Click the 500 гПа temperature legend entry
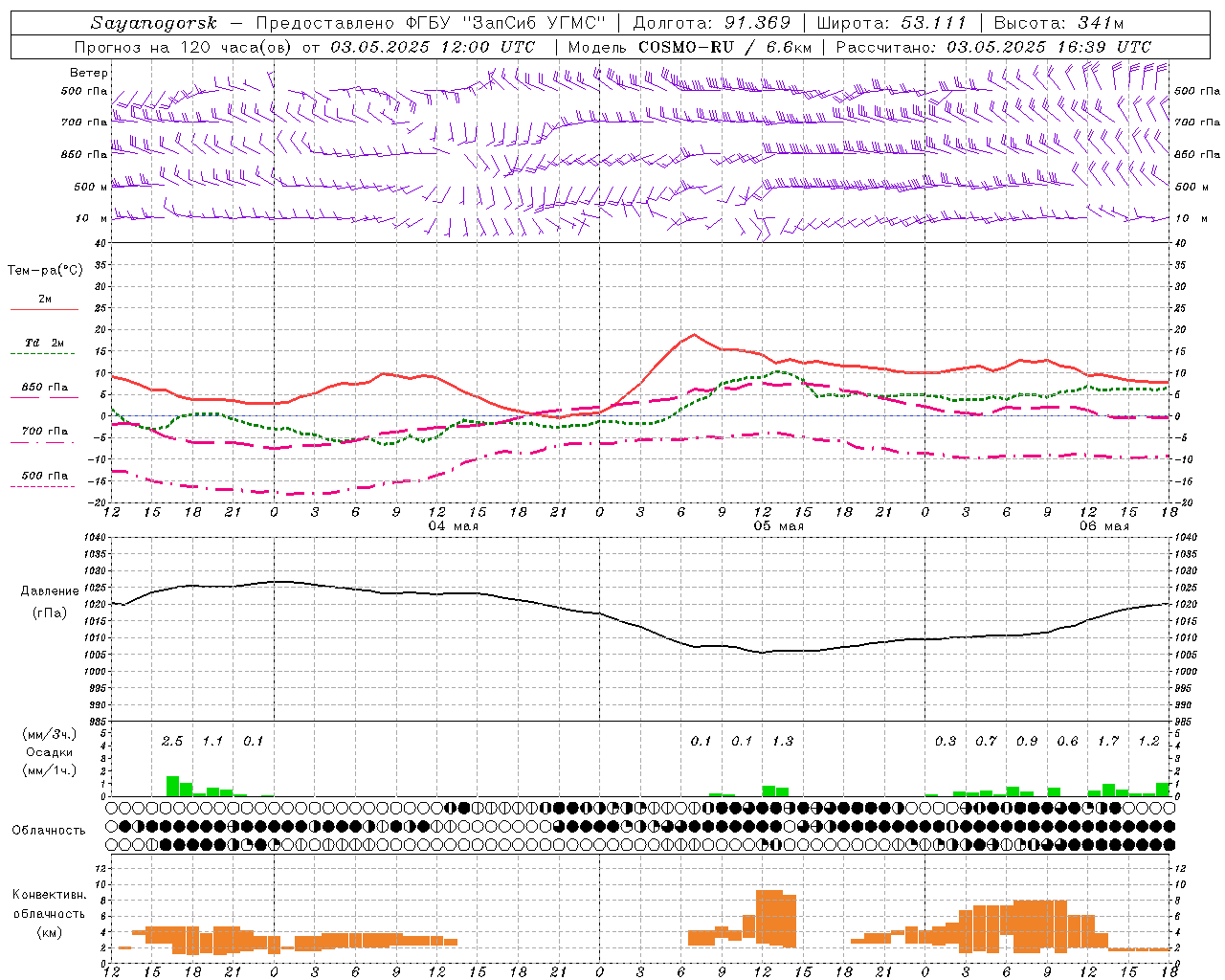This screenshot has width=1225, height=980. point(45,476)
